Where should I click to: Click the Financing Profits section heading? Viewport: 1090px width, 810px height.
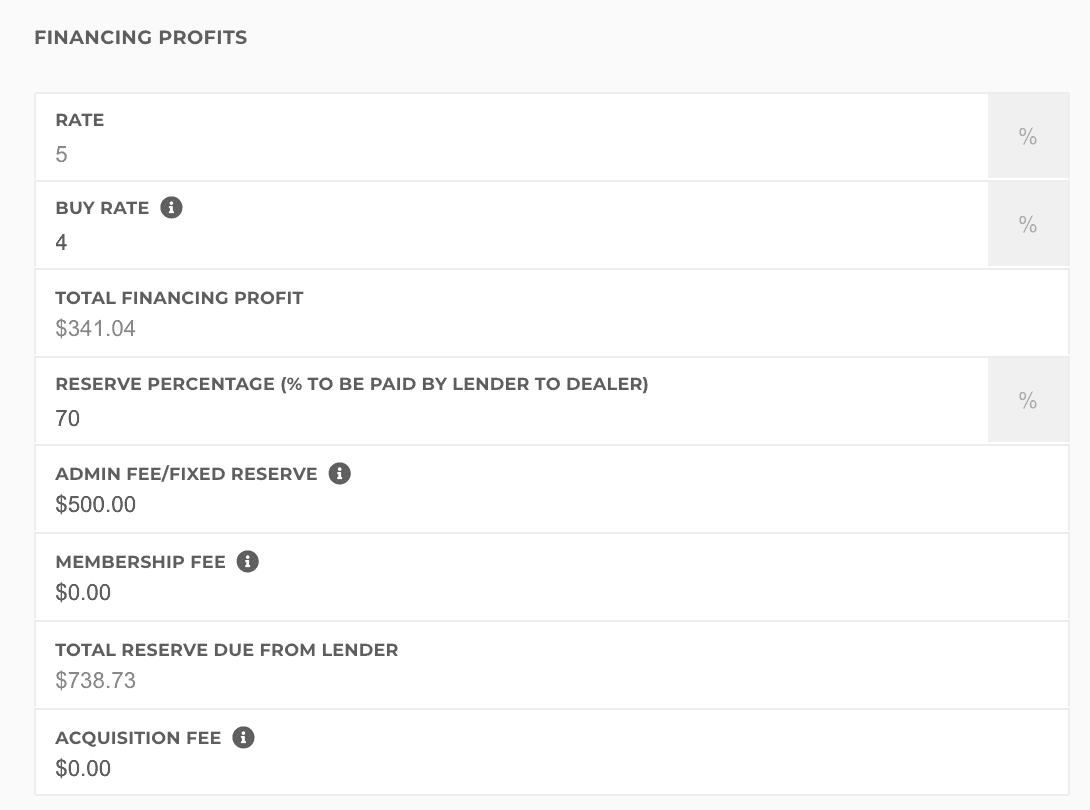[141, 38]
